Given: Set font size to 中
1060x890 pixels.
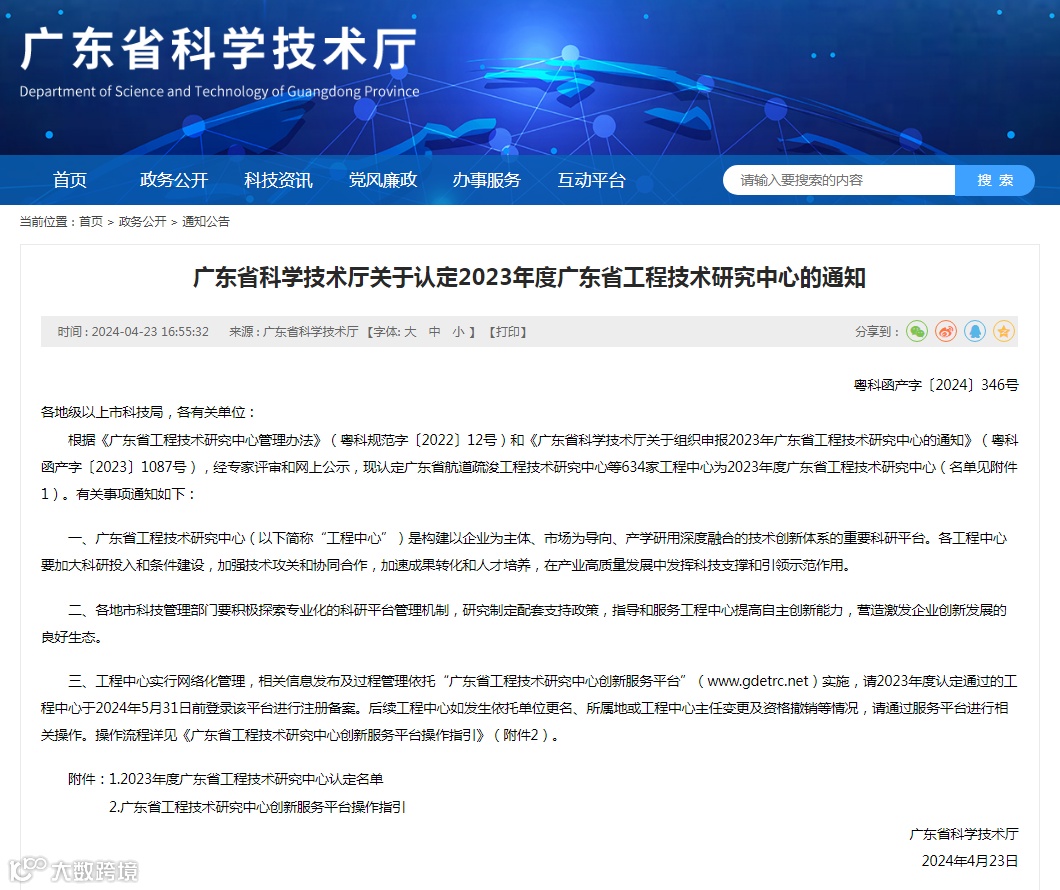Looking at the screenshot, I should point(435,332).
